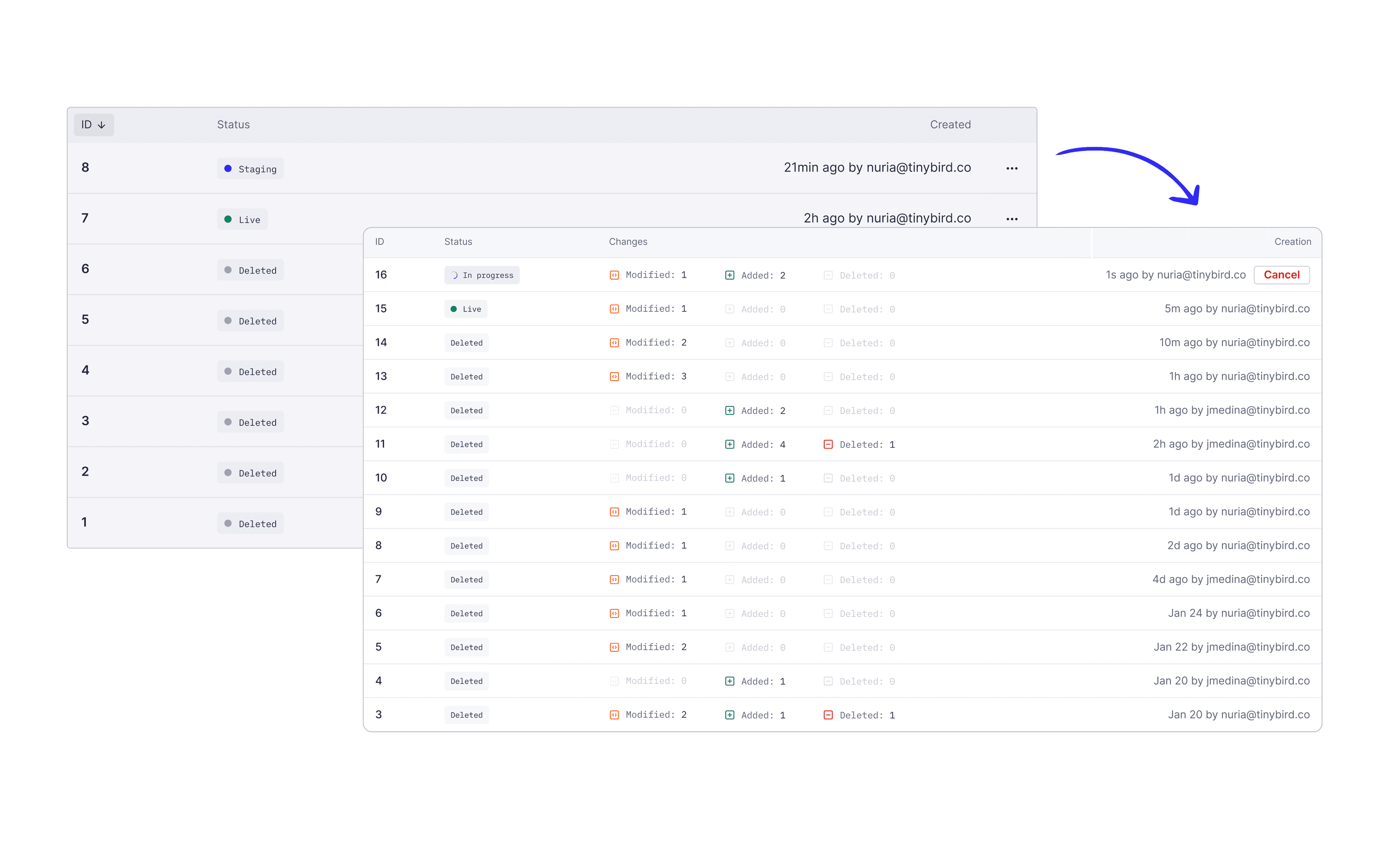Image resolution: width=1387 pixels, height=868 pixels.
Task: Click the red Deleted icon on row 11
Action: pos(828,444)
